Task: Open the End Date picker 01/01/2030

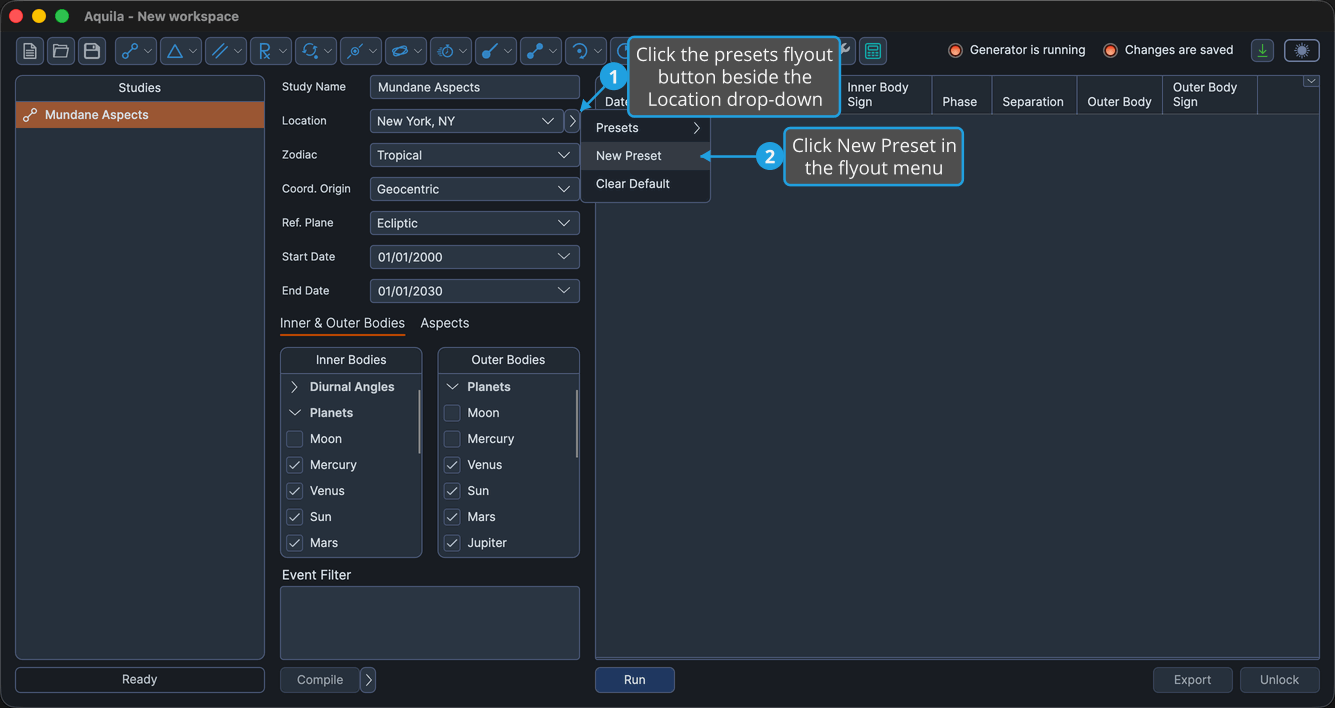Action: 474,291
